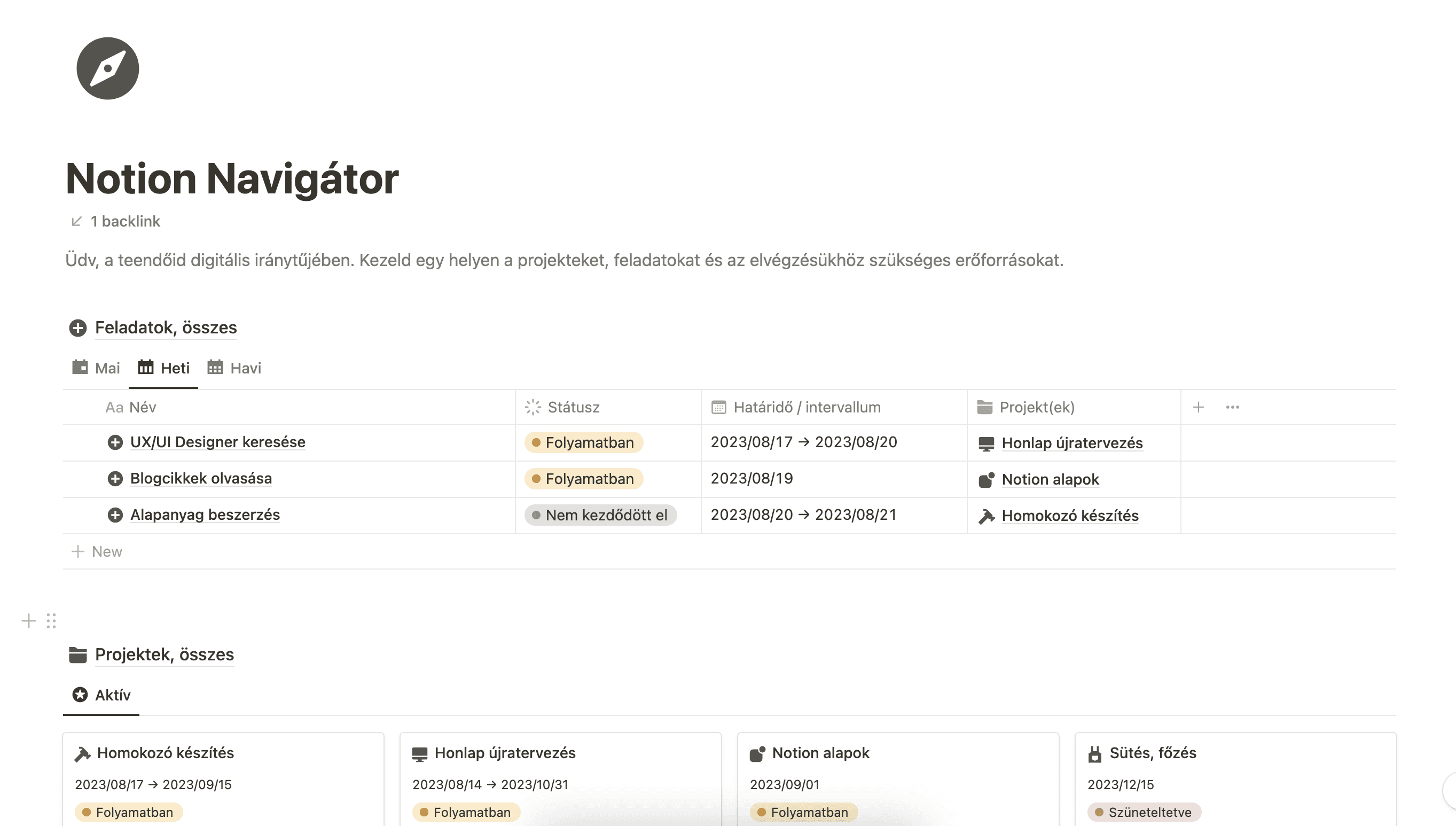The width and height of the screenshot is (1456, 826).
Task: Open the Projekt(ek) column header menu
Action: [x=1074, y=407]
